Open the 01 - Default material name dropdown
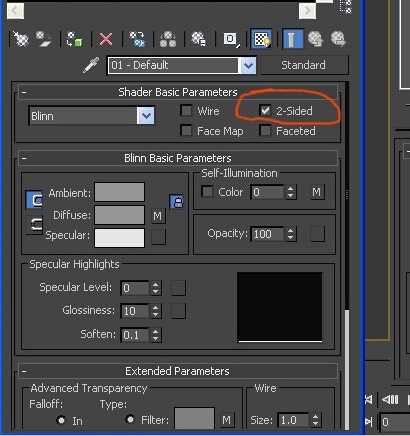 248,65
